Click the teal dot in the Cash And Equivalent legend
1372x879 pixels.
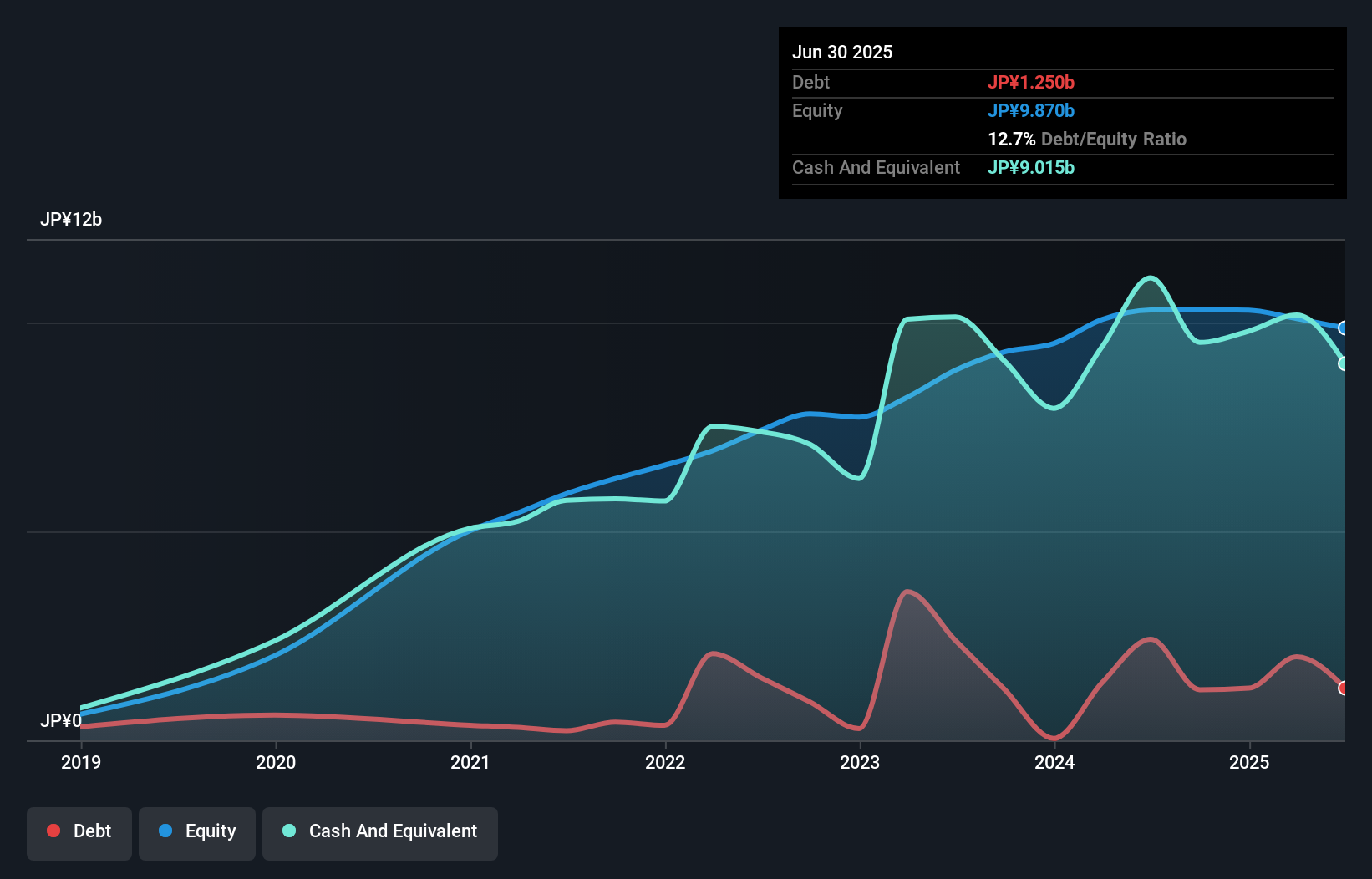[x=288, y=831]
